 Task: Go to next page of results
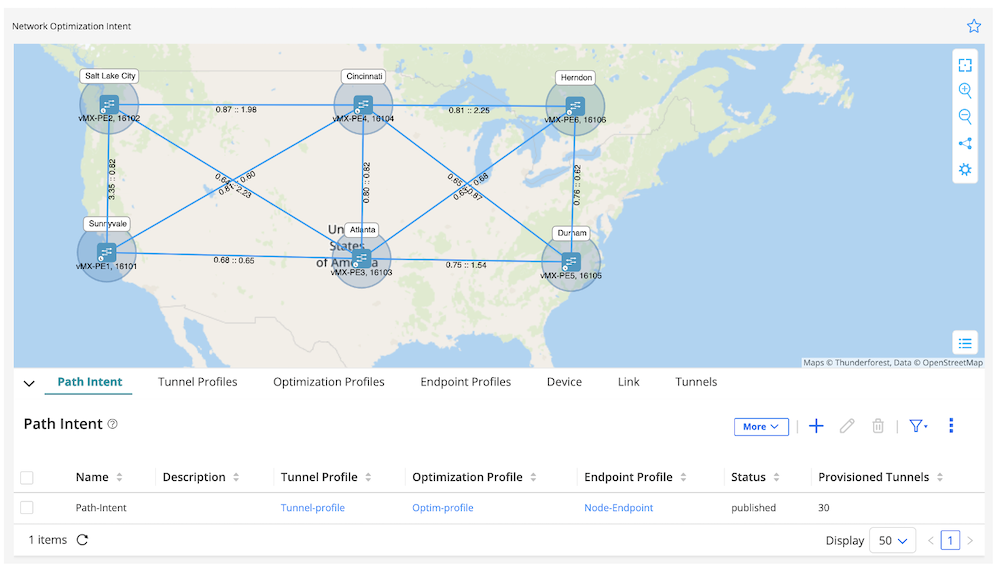click(970, 540)
